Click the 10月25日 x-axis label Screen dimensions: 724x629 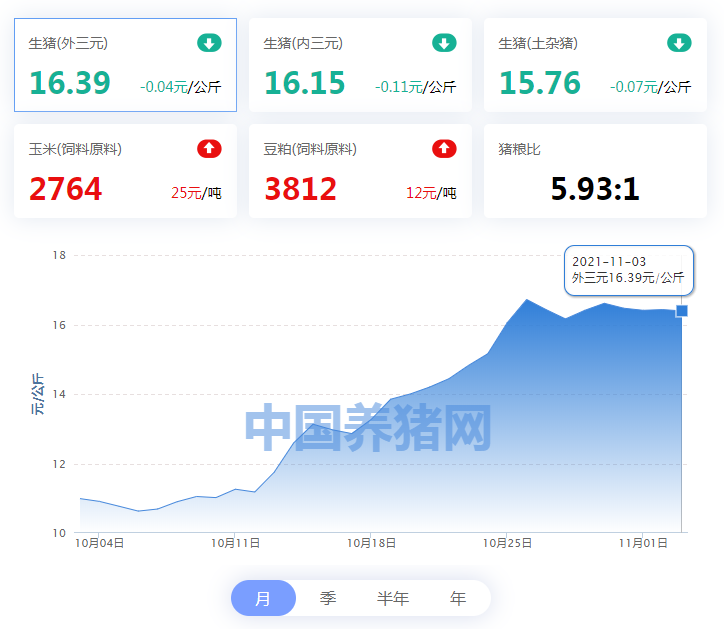[x=507, y=543]
